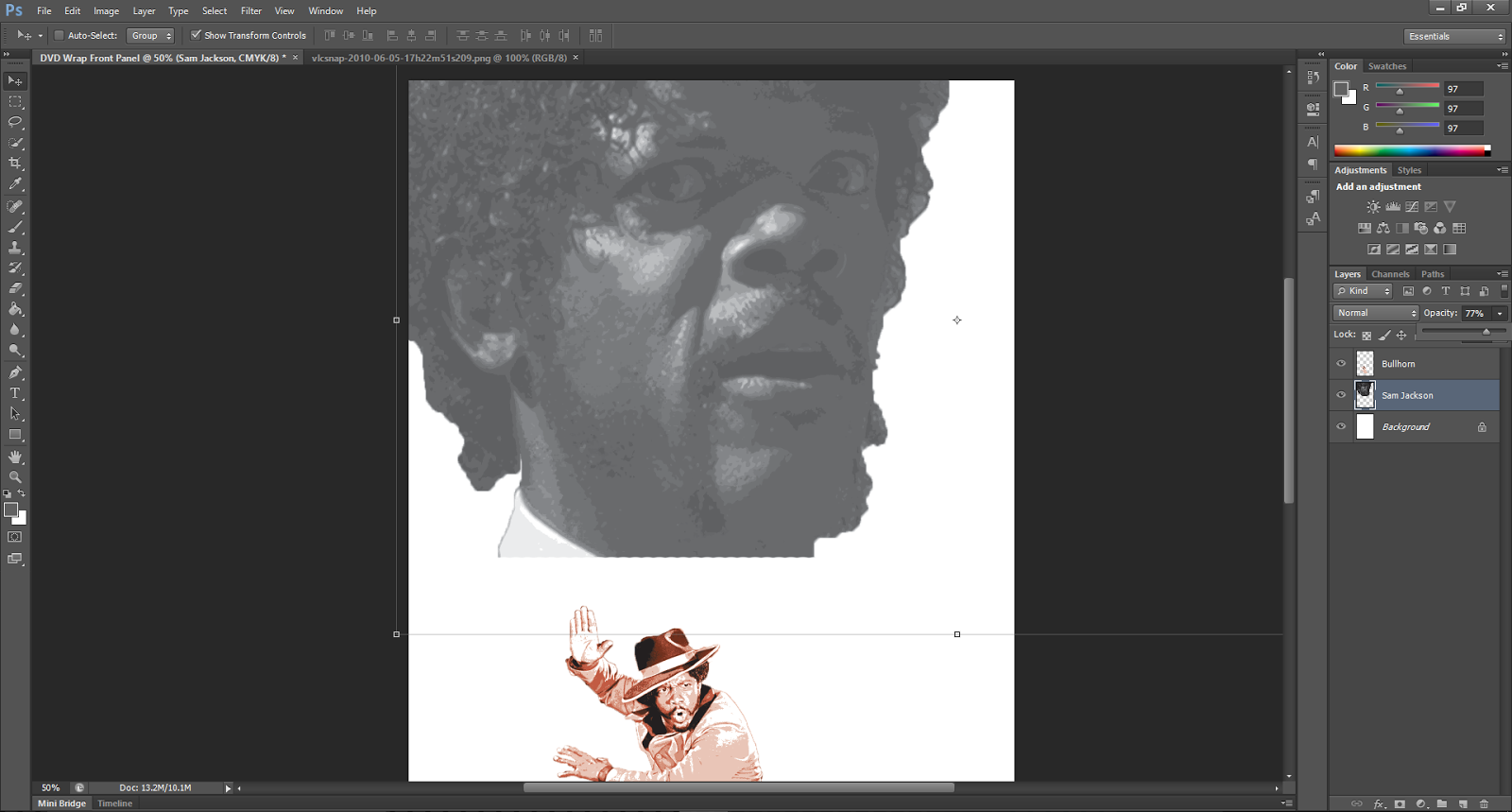Open the Color panel options menu

pyautogui.click(x=1503, y=66)
